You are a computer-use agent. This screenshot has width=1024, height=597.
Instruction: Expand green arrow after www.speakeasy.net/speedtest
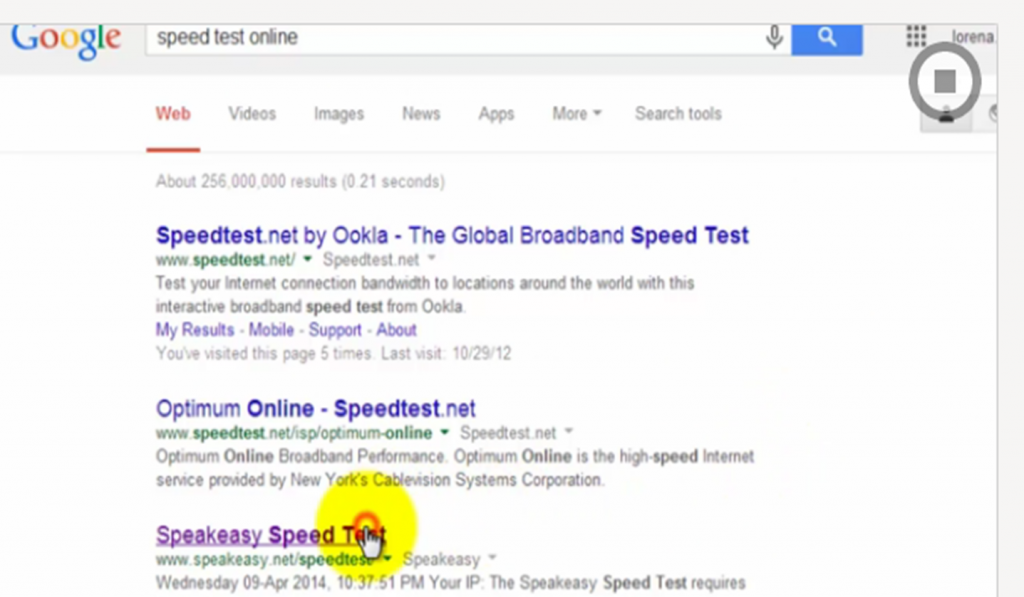coord(387,558)
